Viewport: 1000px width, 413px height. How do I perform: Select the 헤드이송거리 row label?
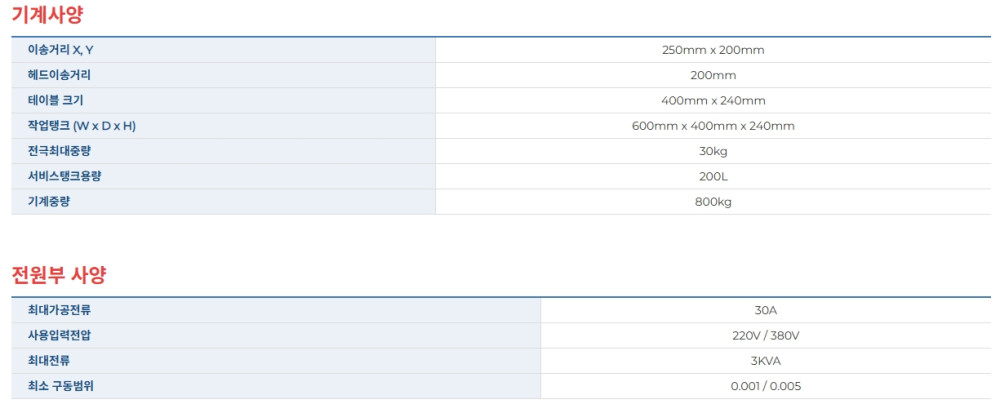pos(66,75)
